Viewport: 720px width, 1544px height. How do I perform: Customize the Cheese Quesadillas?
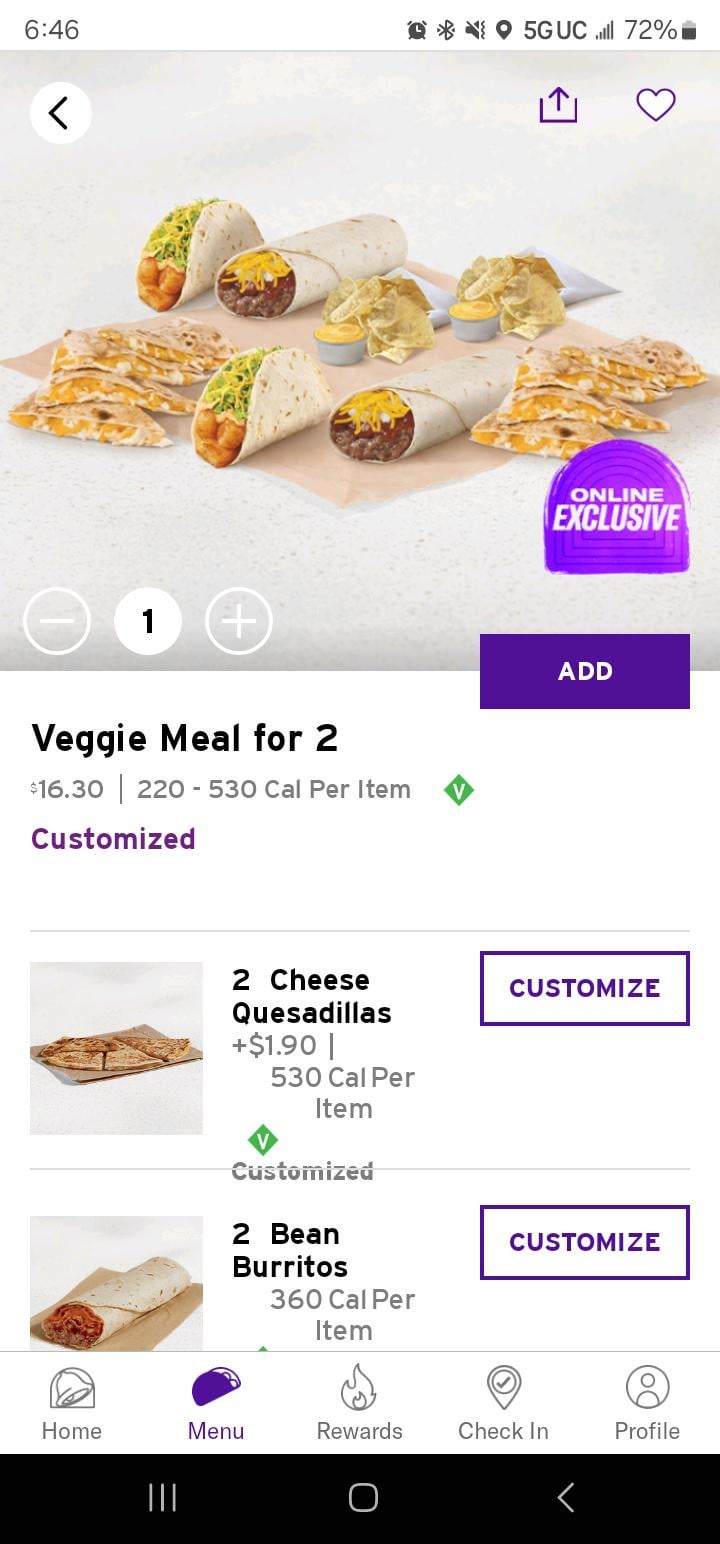[x=585, y=988]
